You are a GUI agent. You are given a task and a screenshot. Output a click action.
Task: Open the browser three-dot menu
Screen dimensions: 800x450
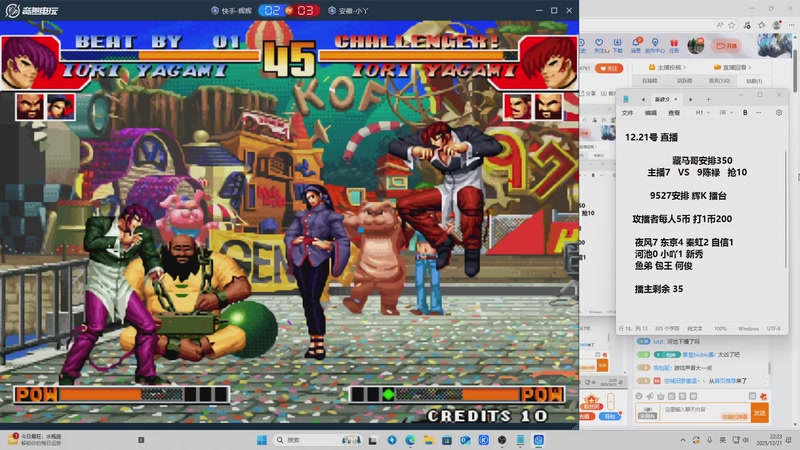click(791, 24)
